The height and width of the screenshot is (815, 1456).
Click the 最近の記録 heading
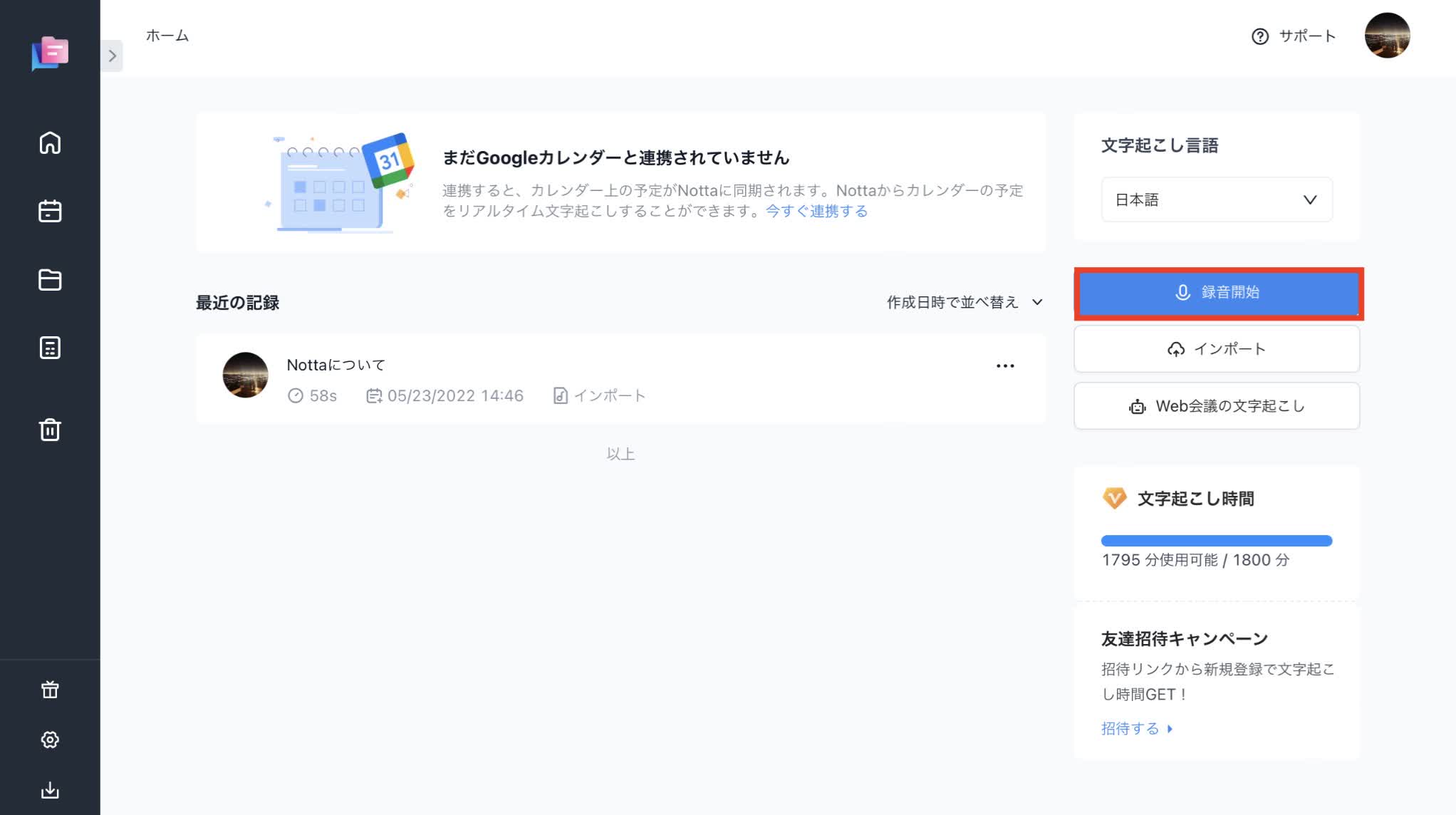pyautogui.click(x=237, y=302)
